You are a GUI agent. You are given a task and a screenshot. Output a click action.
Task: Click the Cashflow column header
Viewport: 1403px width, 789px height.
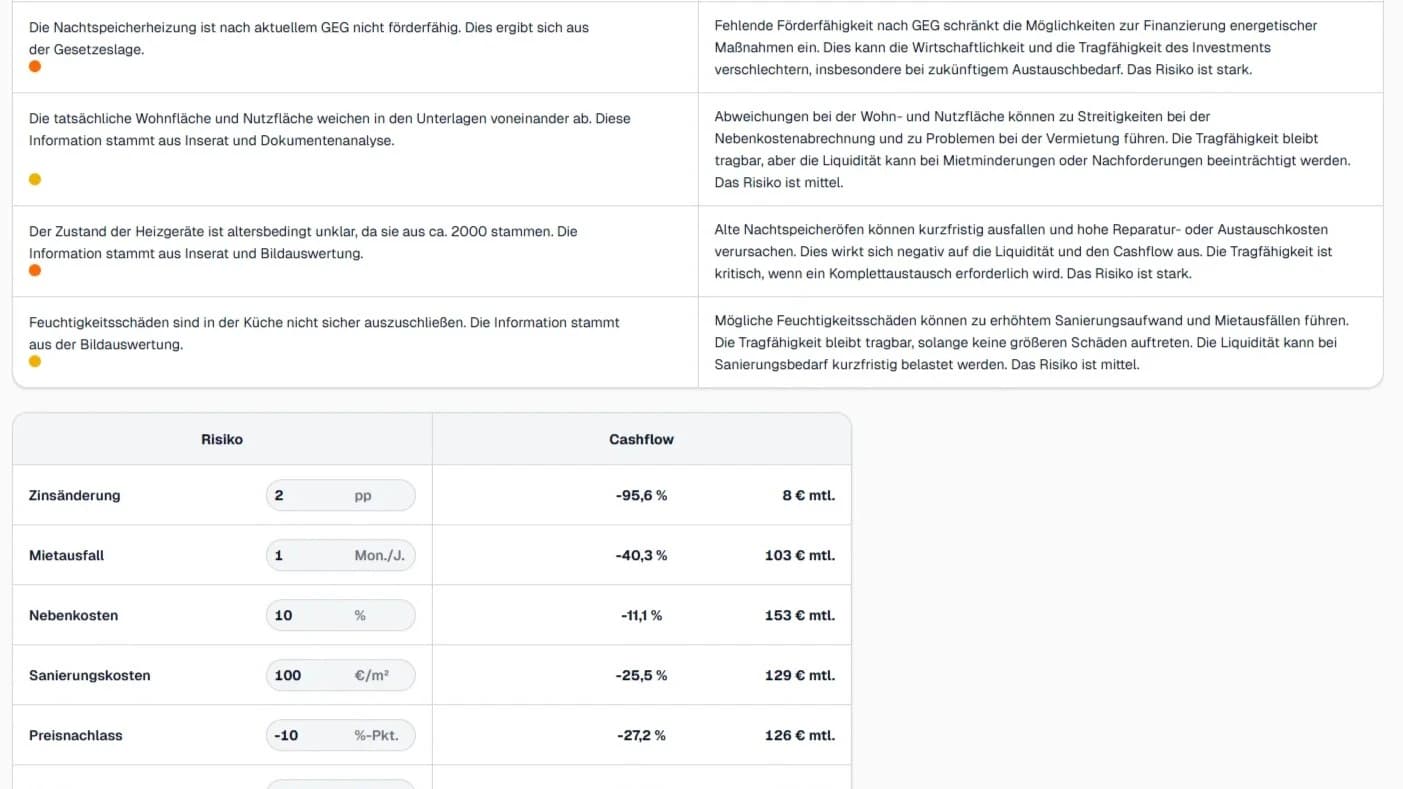pos(641,439)
